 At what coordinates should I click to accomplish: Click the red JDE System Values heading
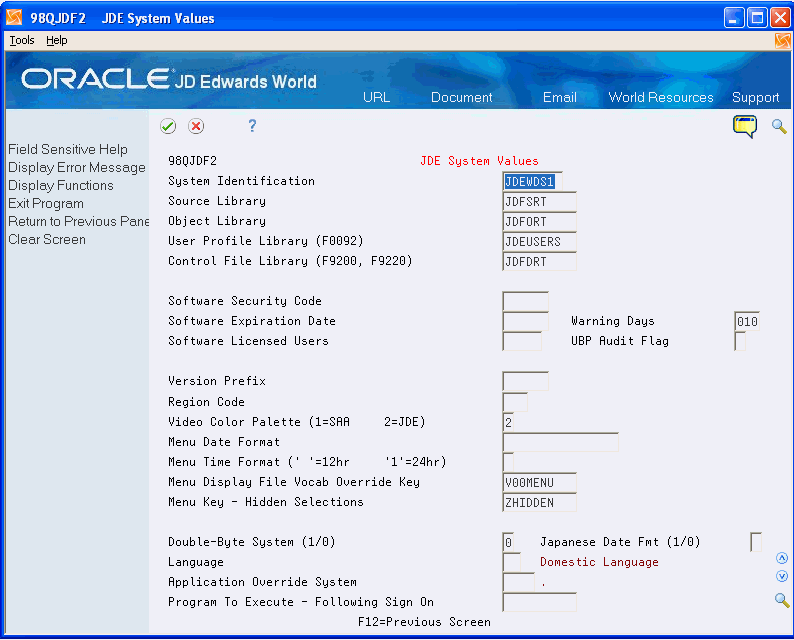tap(479, 161)
